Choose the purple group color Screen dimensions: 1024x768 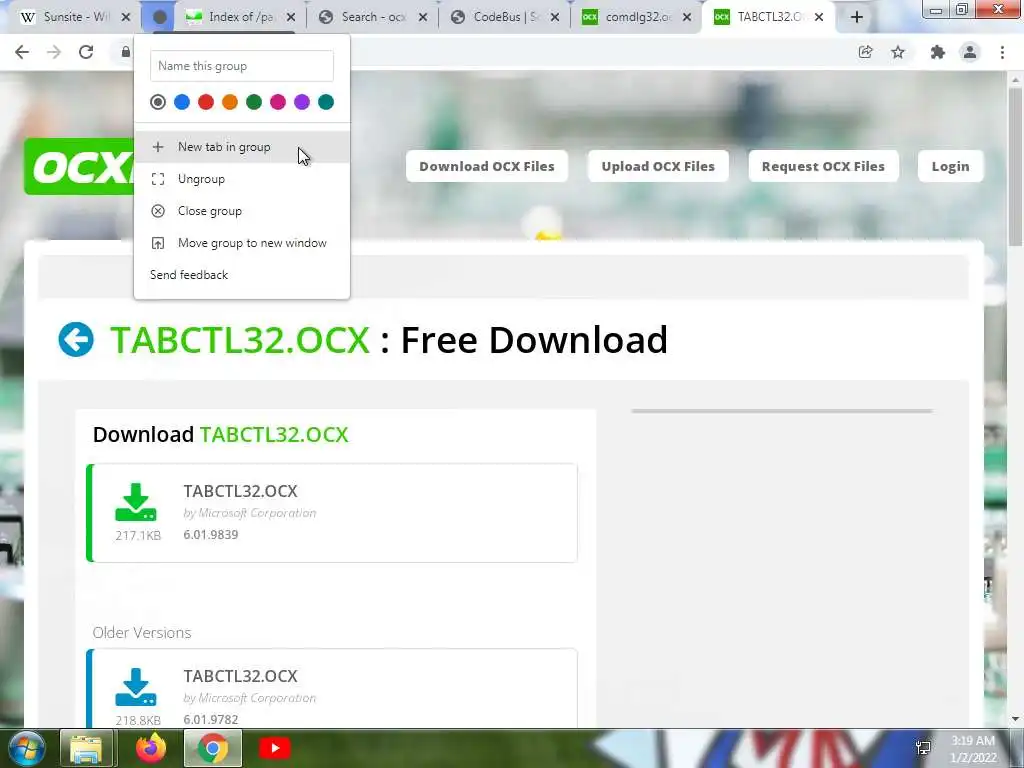[x=302, y=102]
